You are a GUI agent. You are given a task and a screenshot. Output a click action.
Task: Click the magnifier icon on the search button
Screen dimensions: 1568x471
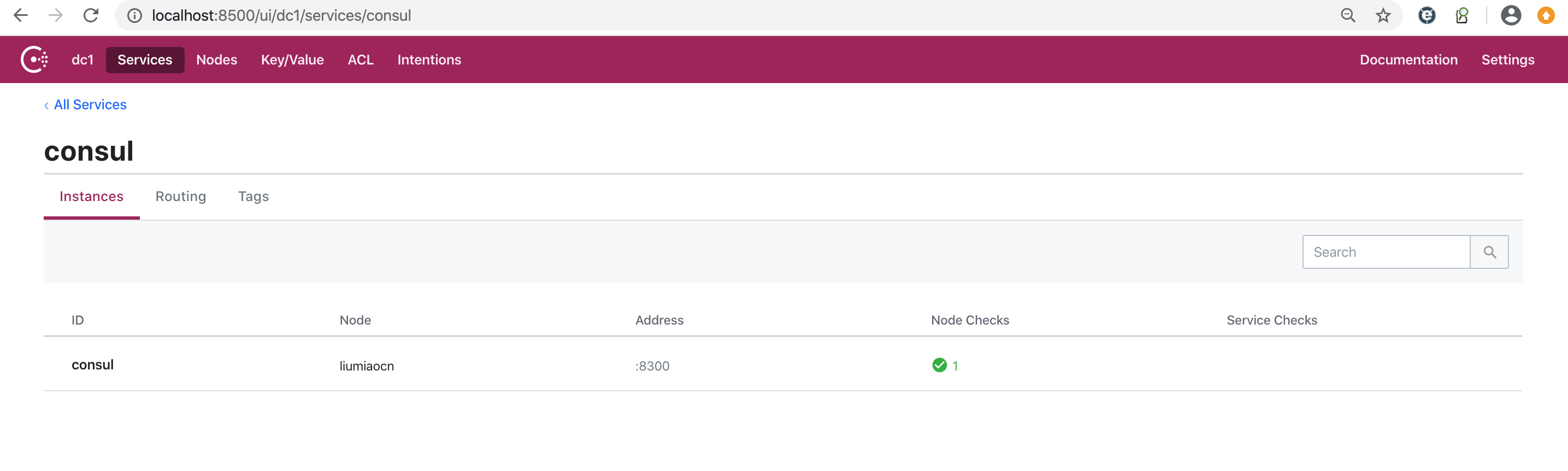click(1489, 251)
